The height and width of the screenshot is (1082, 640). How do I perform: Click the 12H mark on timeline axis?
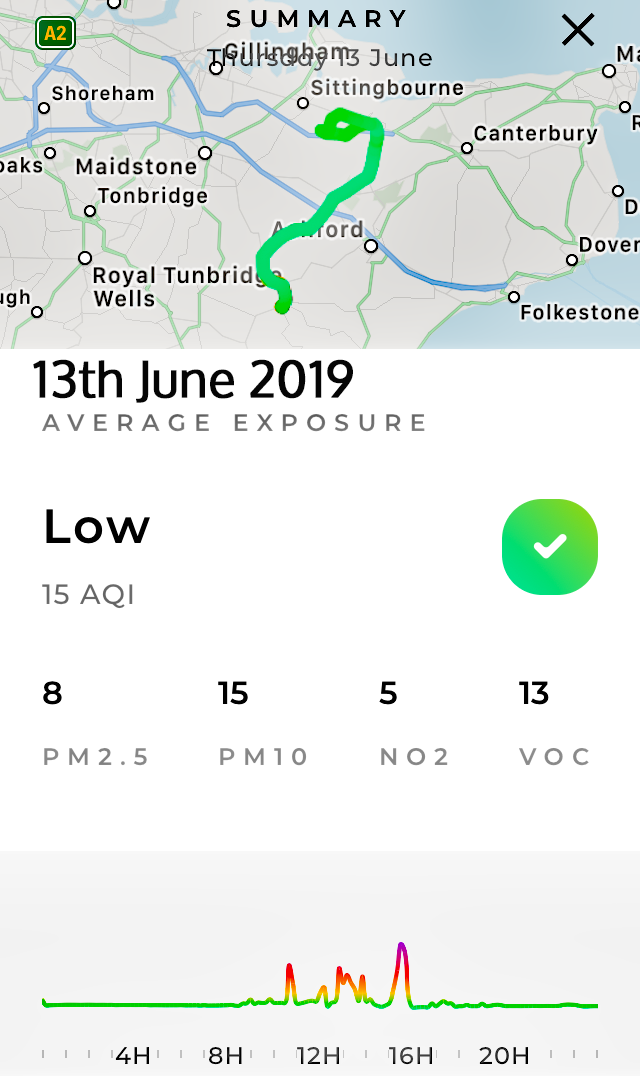pyautogui.click(x=318, y=1055)
